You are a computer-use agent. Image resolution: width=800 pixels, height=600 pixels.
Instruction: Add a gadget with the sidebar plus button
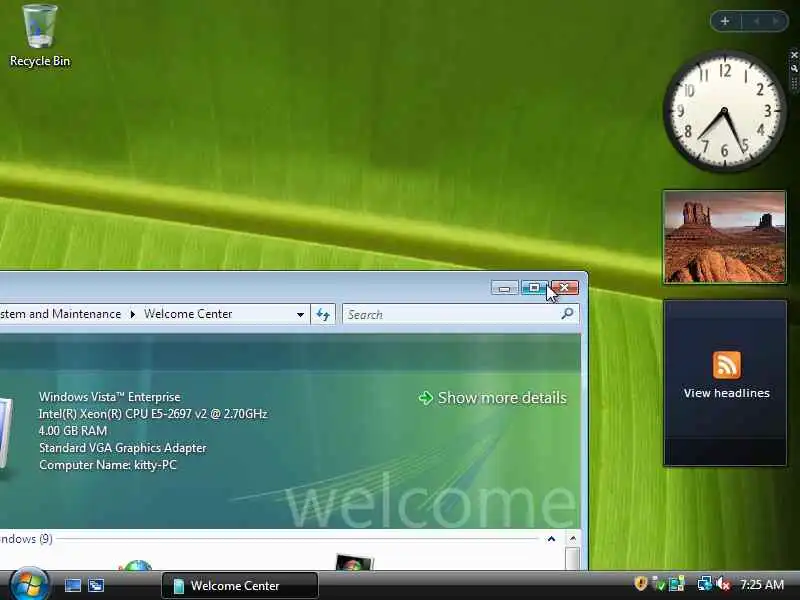[x=725, y=21]
